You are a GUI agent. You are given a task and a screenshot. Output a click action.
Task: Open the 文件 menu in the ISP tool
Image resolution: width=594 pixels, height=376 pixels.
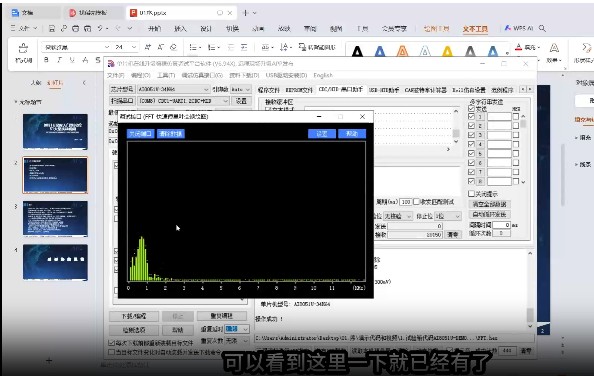[116, 75]
